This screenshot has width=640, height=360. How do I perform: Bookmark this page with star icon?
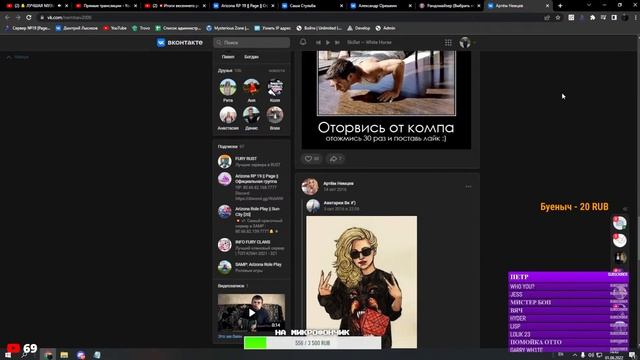click(558, 18)
